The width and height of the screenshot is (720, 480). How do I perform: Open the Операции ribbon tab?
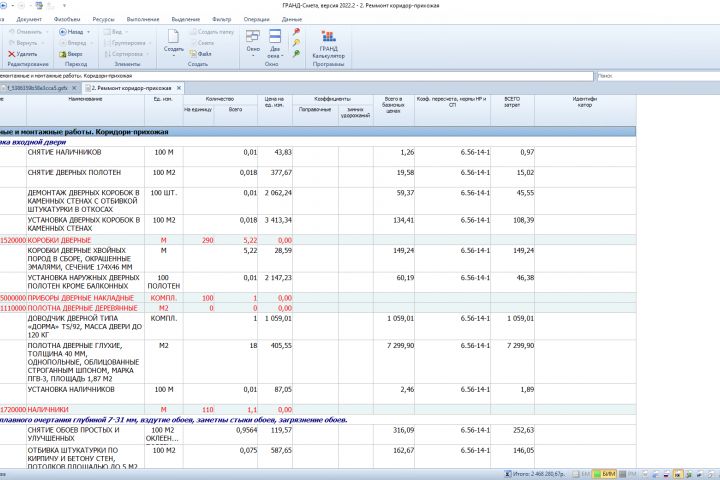257,19
